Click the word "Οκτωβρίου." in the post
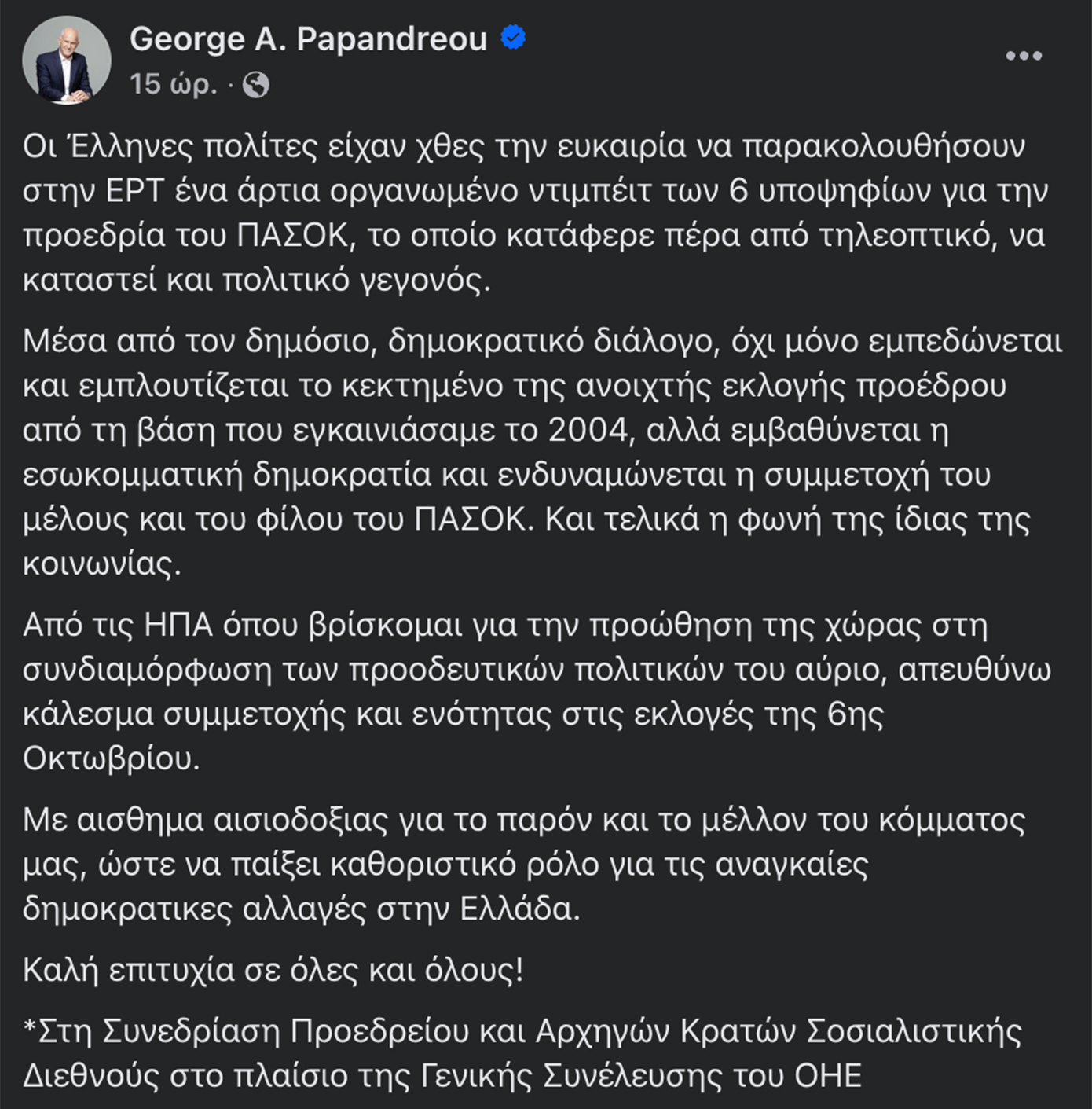 (x=111, y=758)
